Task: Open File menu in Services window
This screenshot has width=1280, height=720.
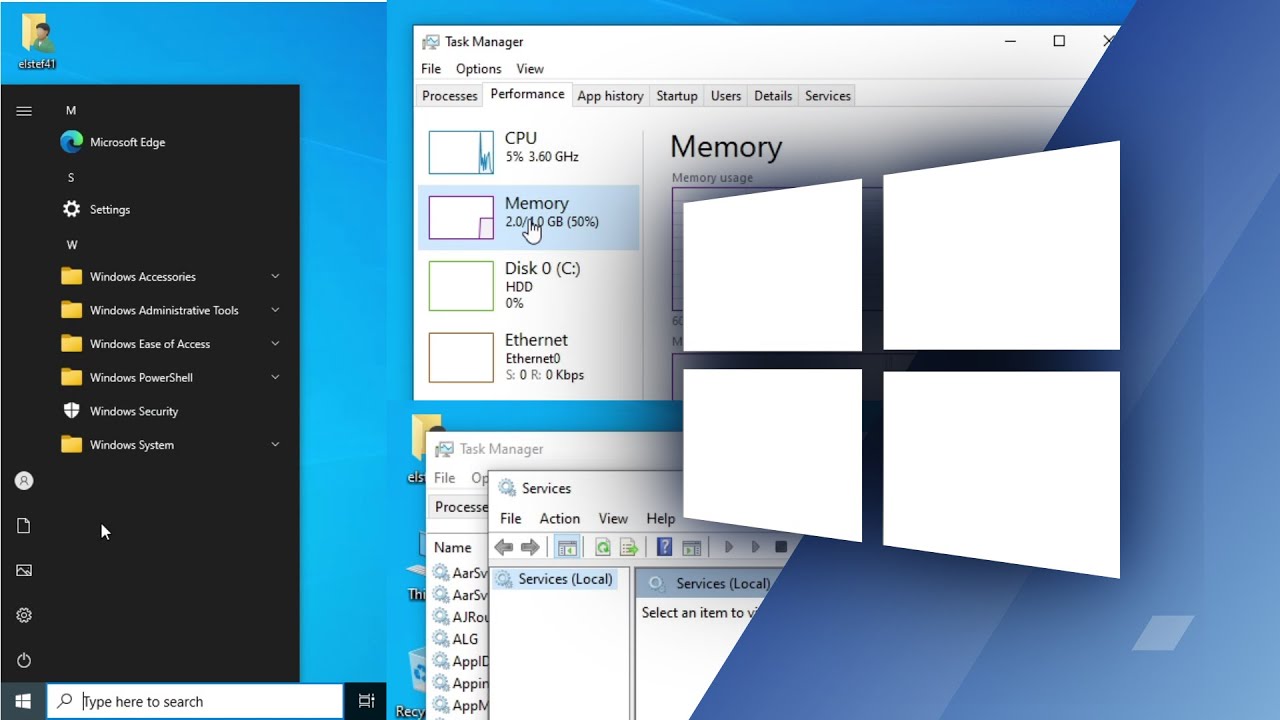Action: coord(511,518)
